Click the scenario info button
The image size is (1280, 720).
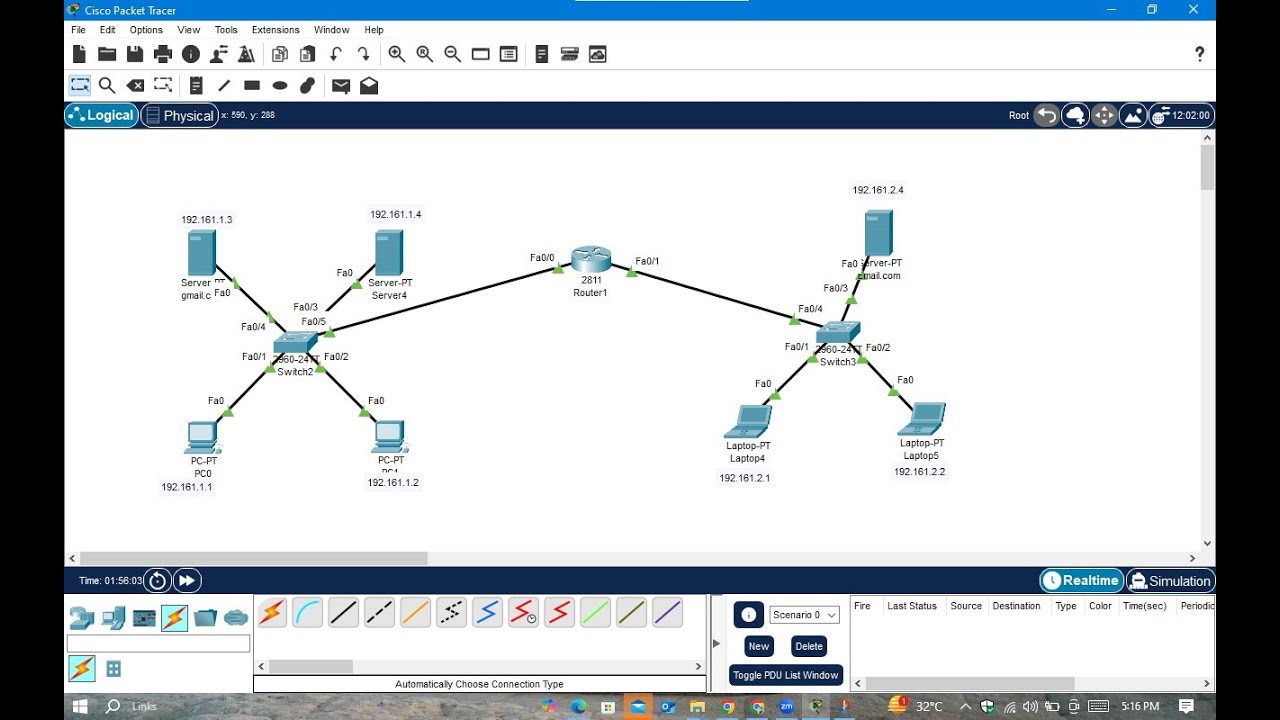point(748,615)
